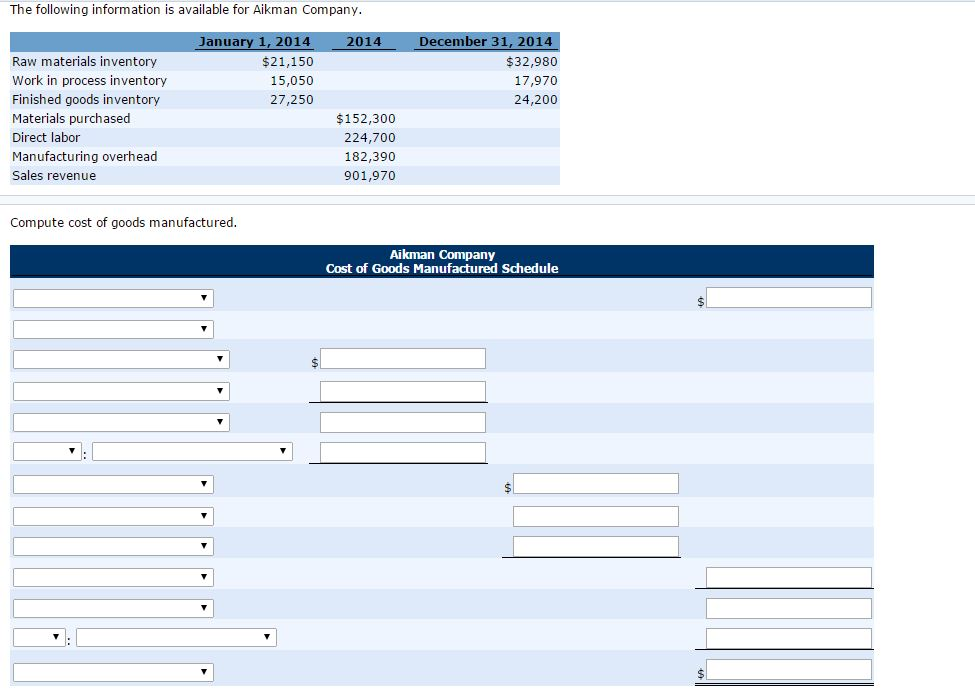
Task: Click the 'Direct labor' row label
Action: [46, 137]
